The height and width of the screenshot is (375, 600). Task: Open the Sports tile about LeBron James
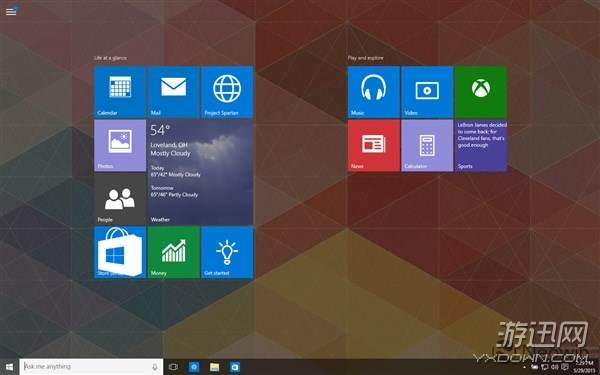point(481,145)
